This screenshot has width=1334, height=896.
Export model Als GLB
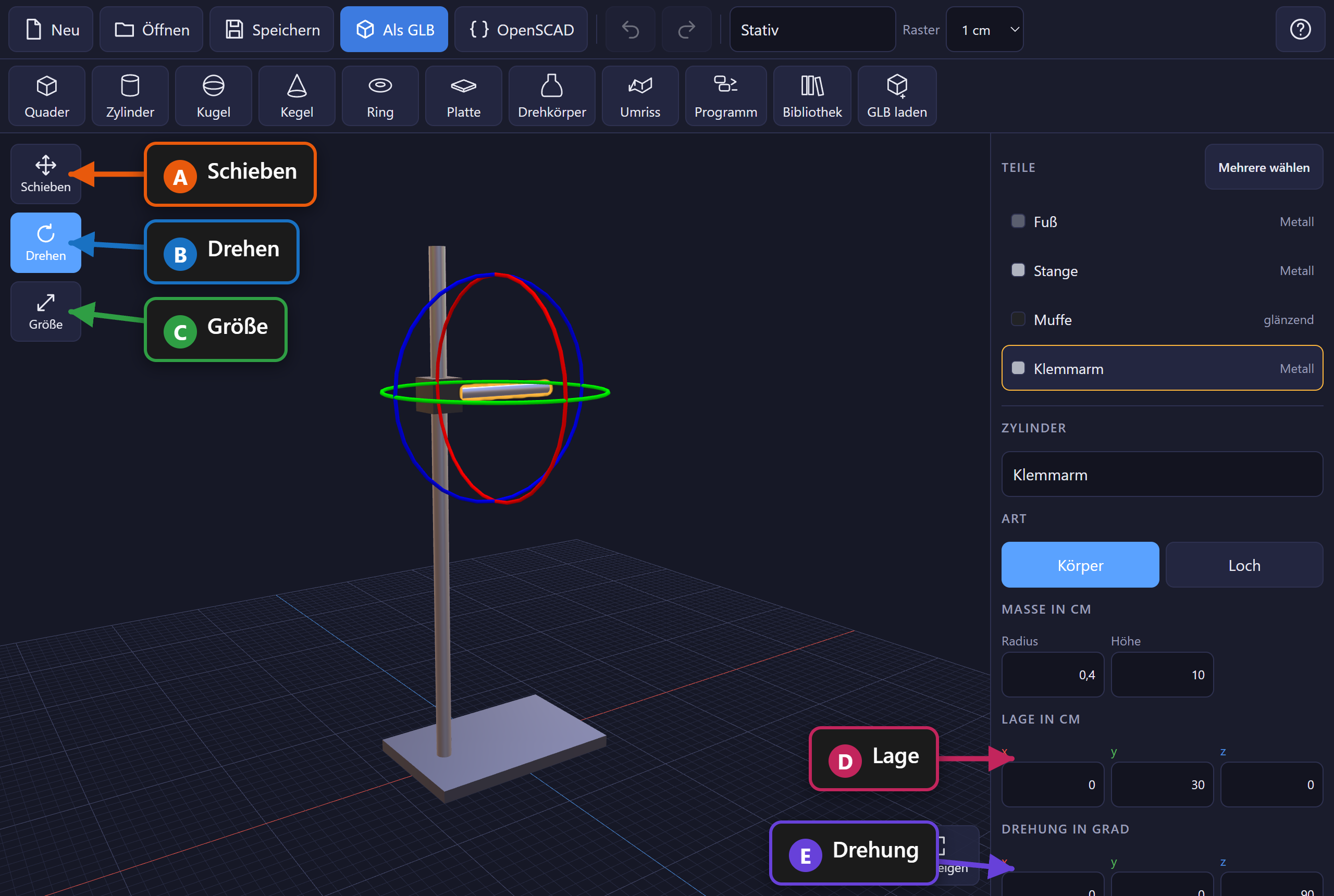(x=394, y=29)
